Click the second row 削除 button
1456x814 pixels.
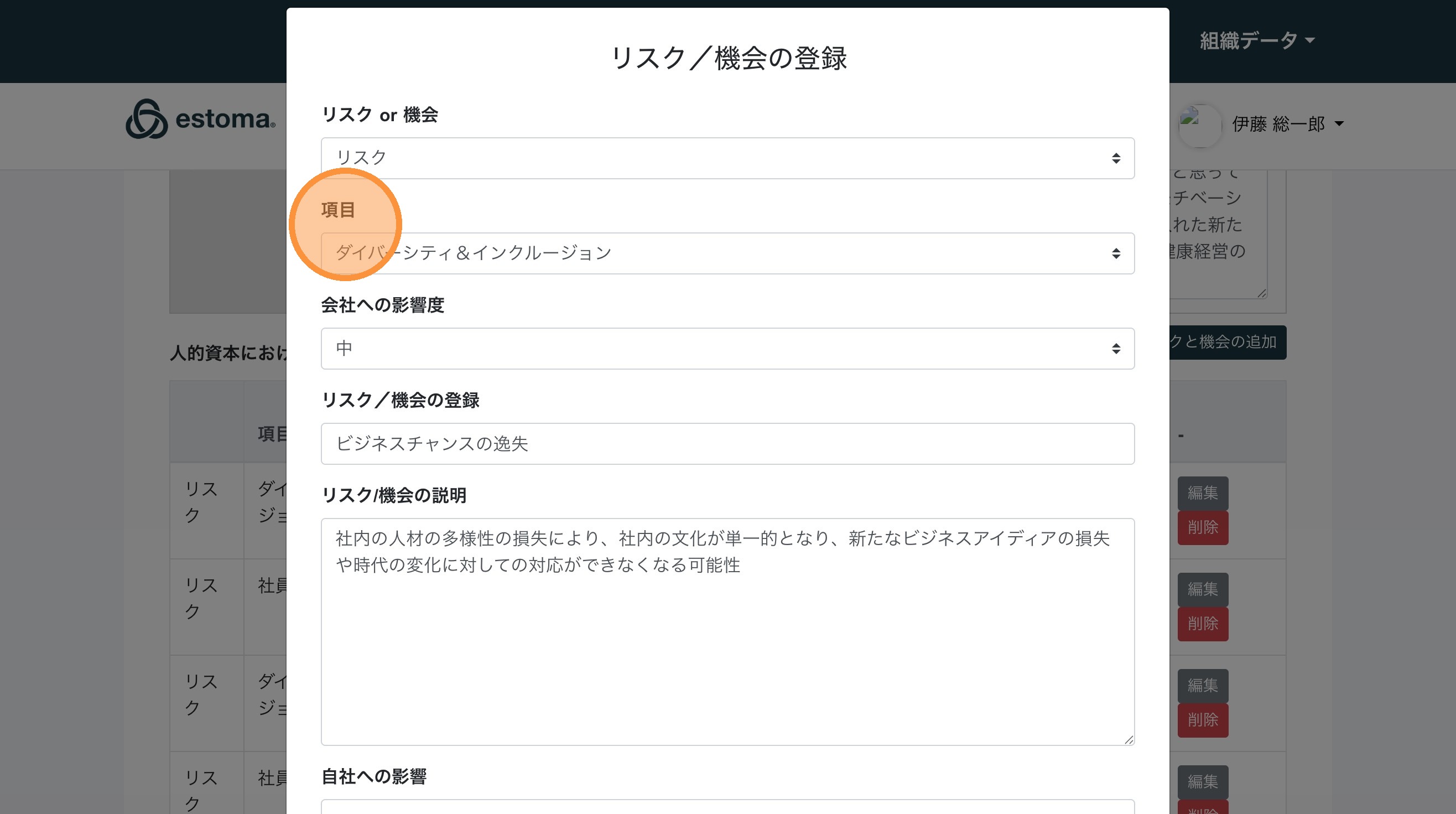pyautogui.click(x=1202, y=624)
